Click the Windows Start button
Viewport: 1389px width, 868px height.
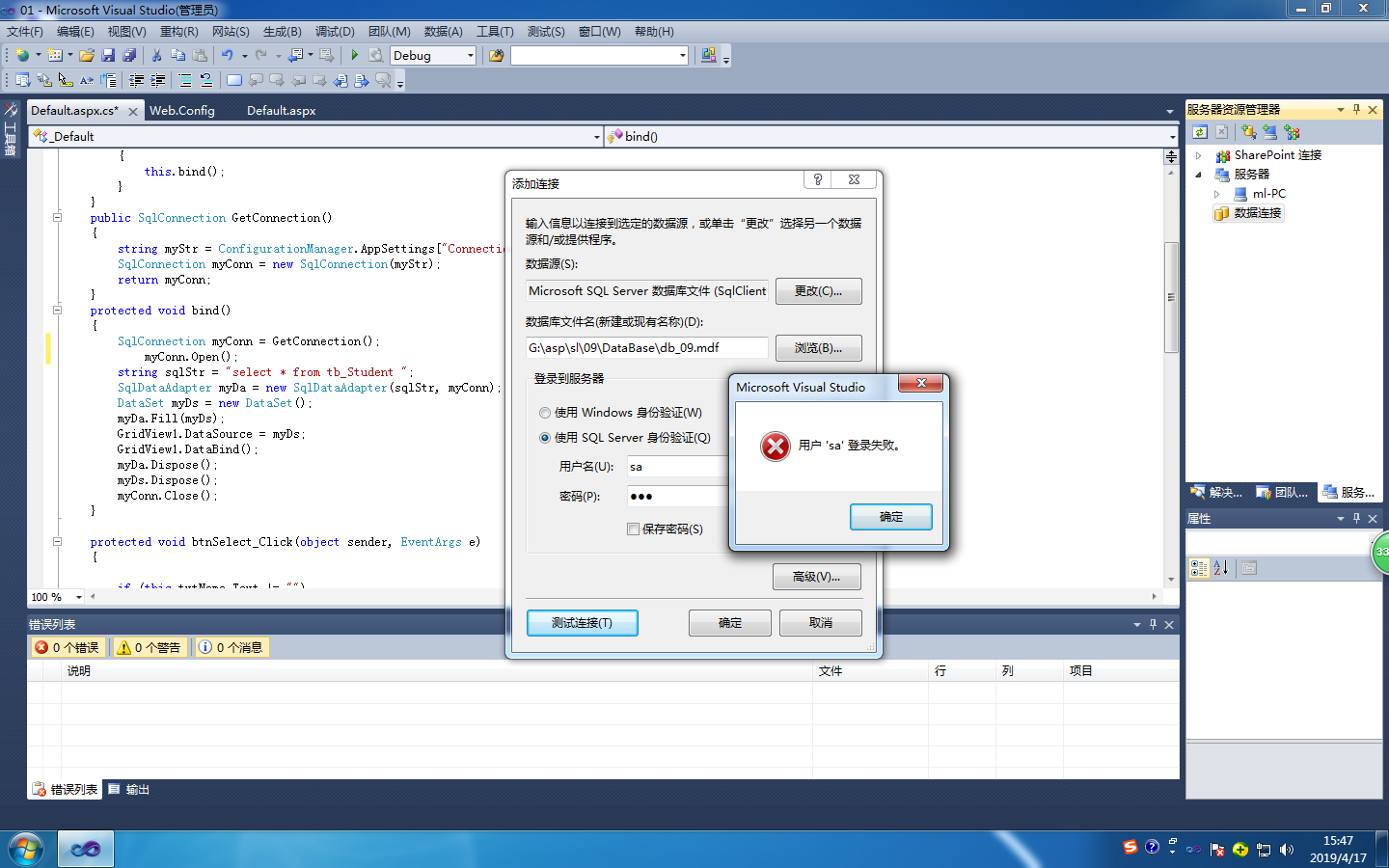tap(26, 850)
